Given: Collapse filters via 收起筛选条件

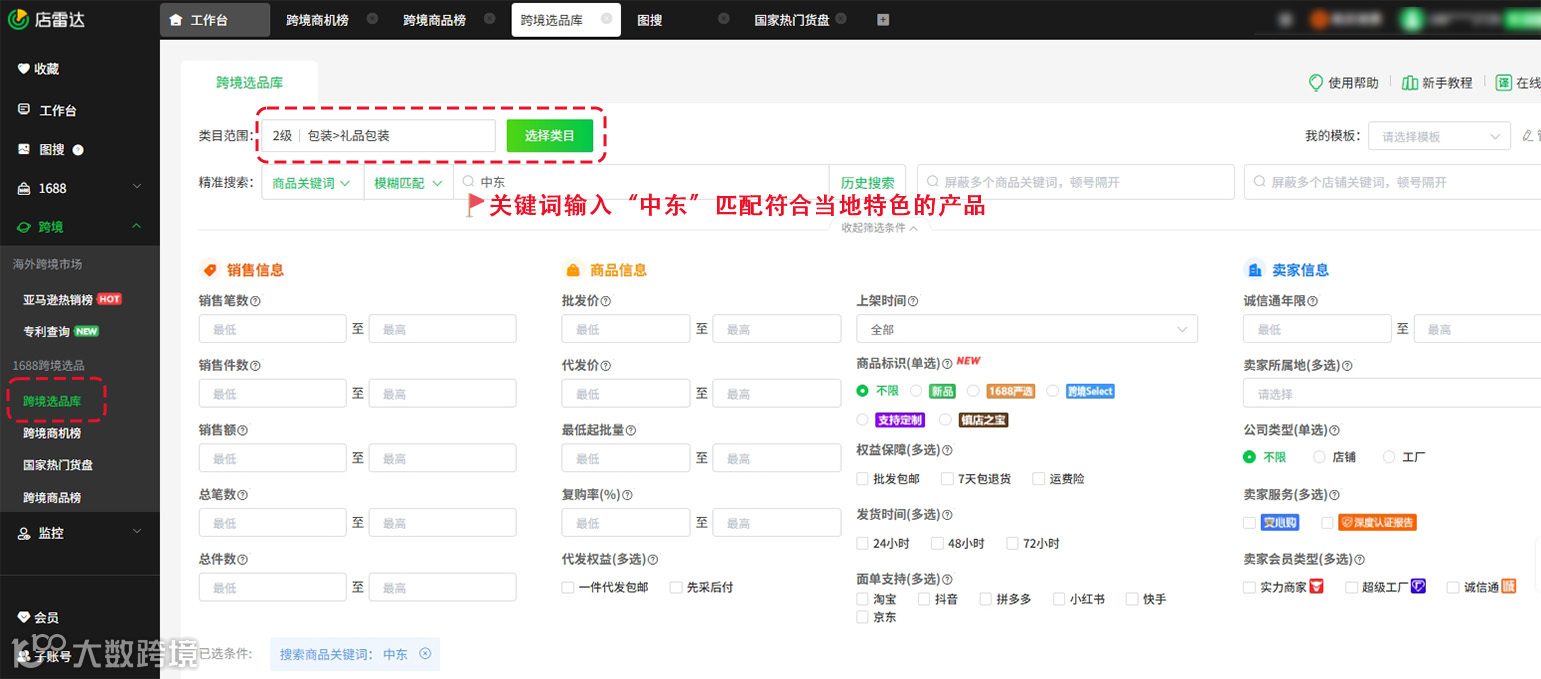Looking at the screenshot, I should coord(880,228).
